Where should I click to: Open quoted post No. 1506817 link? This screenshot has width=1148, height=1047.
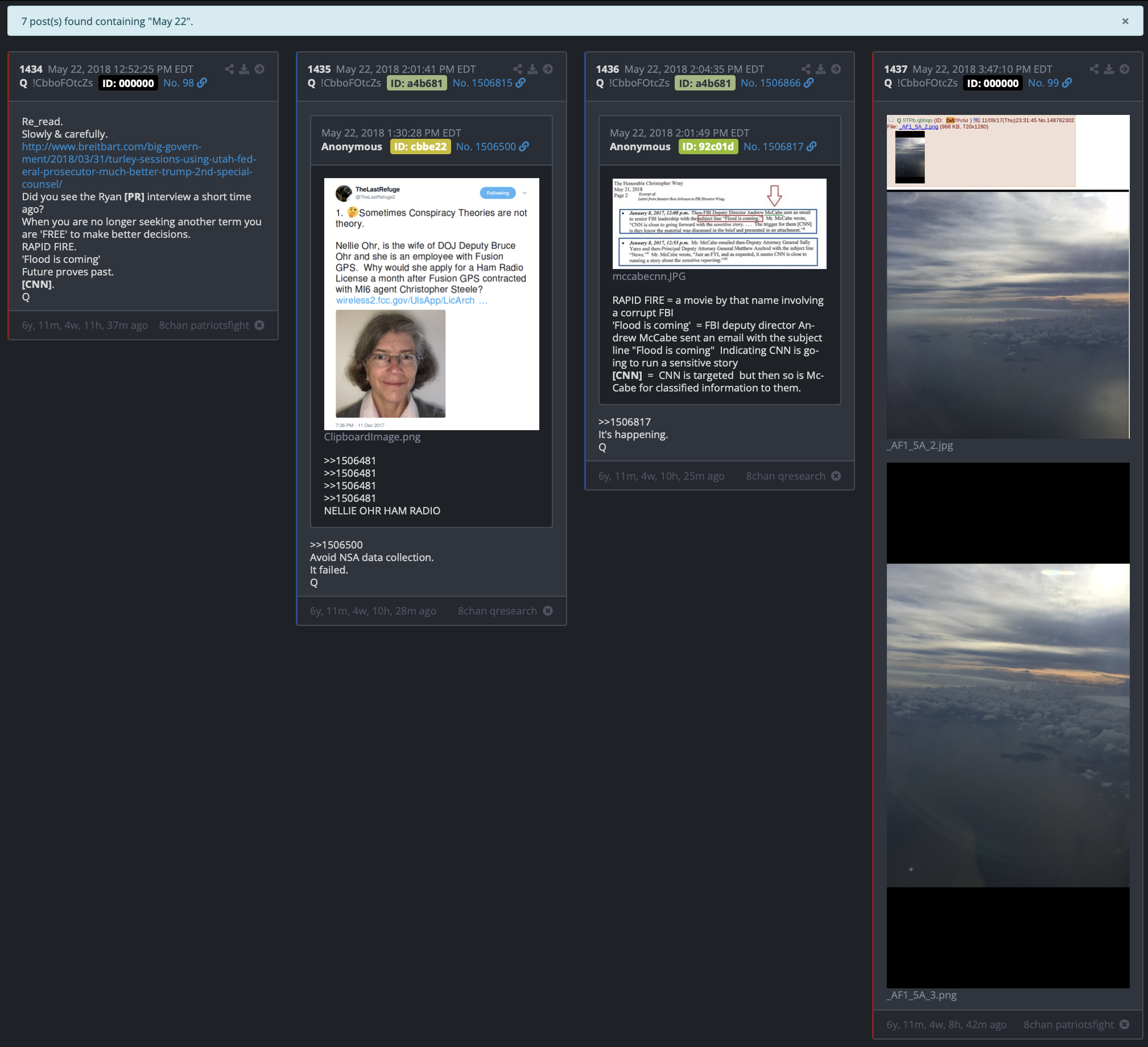pos(779,146)
